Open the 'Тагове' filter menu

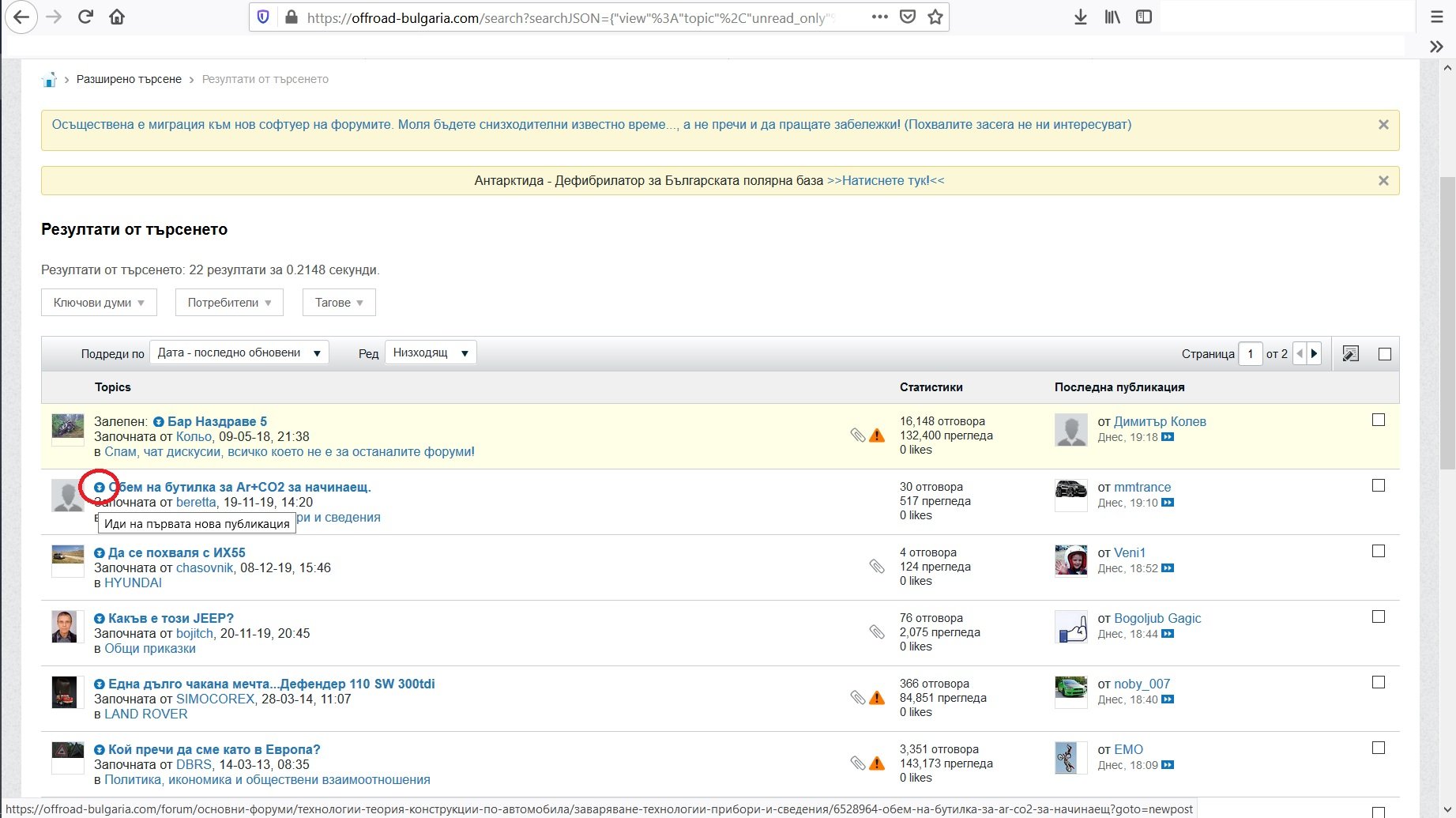tap(339, 303)
